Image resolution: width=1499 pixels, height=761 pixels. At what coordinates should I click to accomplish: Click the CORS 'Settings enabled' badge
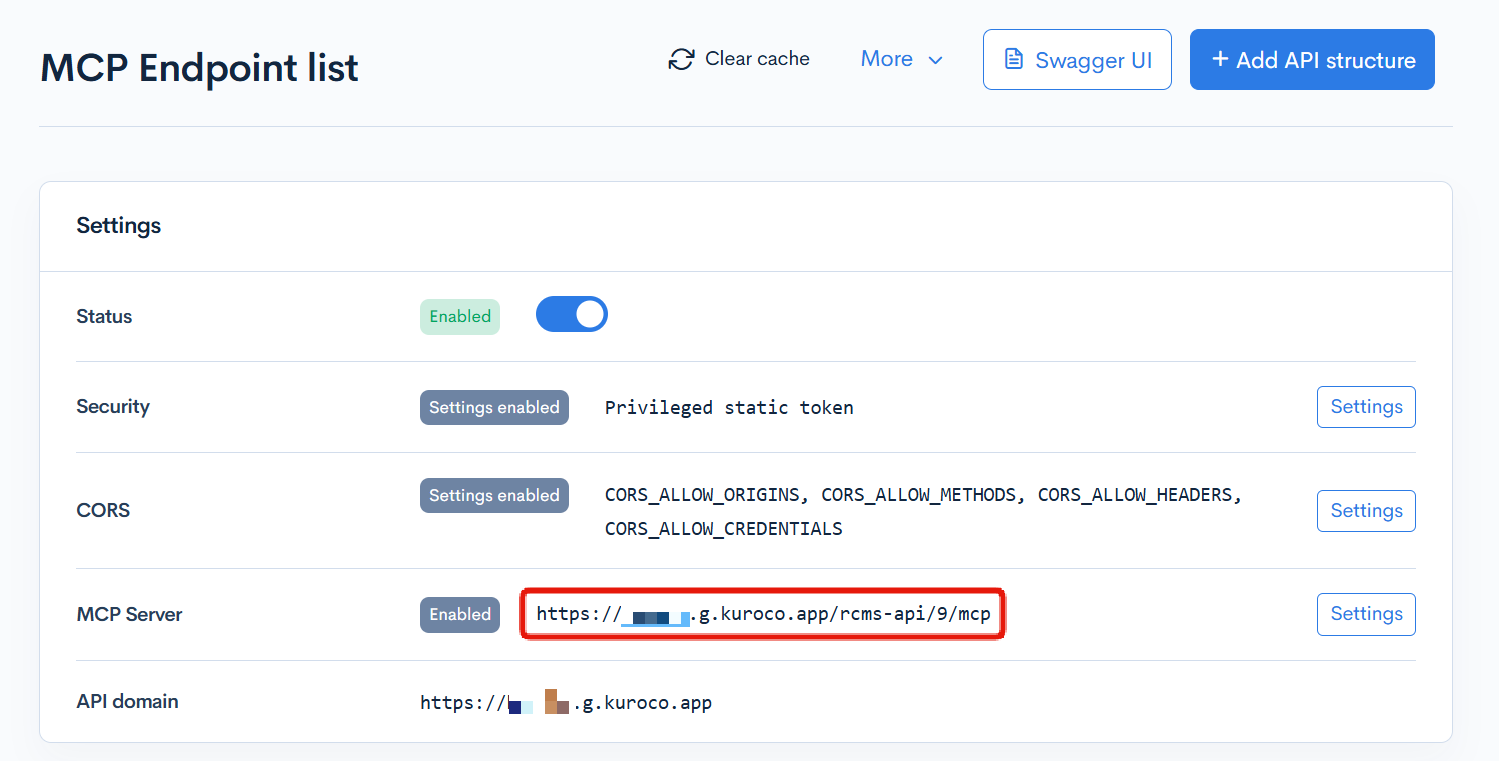494,495
